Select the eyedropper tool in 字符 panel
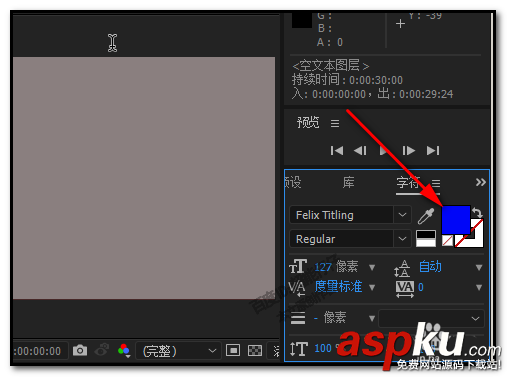The width and height of the screenshot is (507, 377). pos(426,216)
